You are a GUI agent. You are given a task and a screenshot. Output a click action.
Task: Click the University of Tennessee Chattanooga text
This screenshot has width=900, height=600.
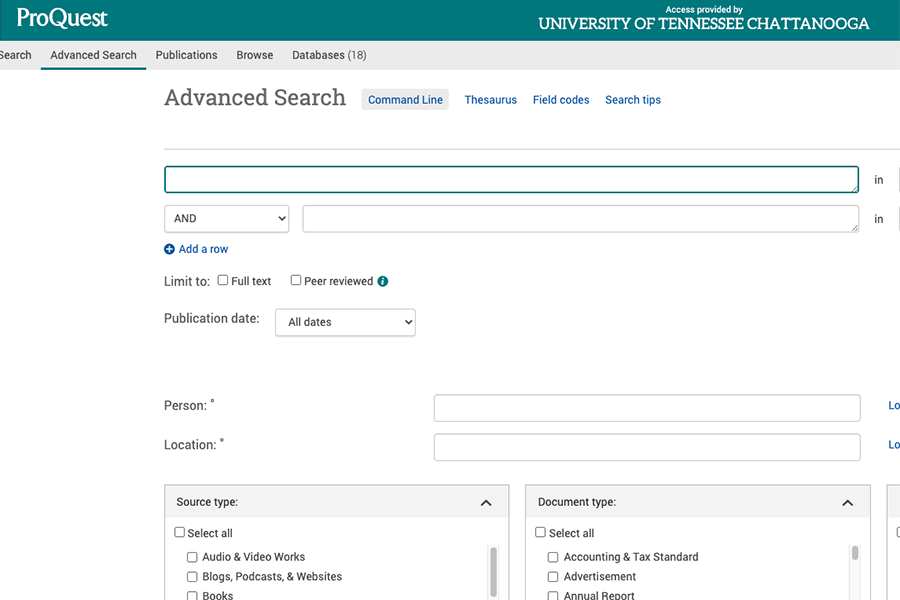tap(704, 24)
